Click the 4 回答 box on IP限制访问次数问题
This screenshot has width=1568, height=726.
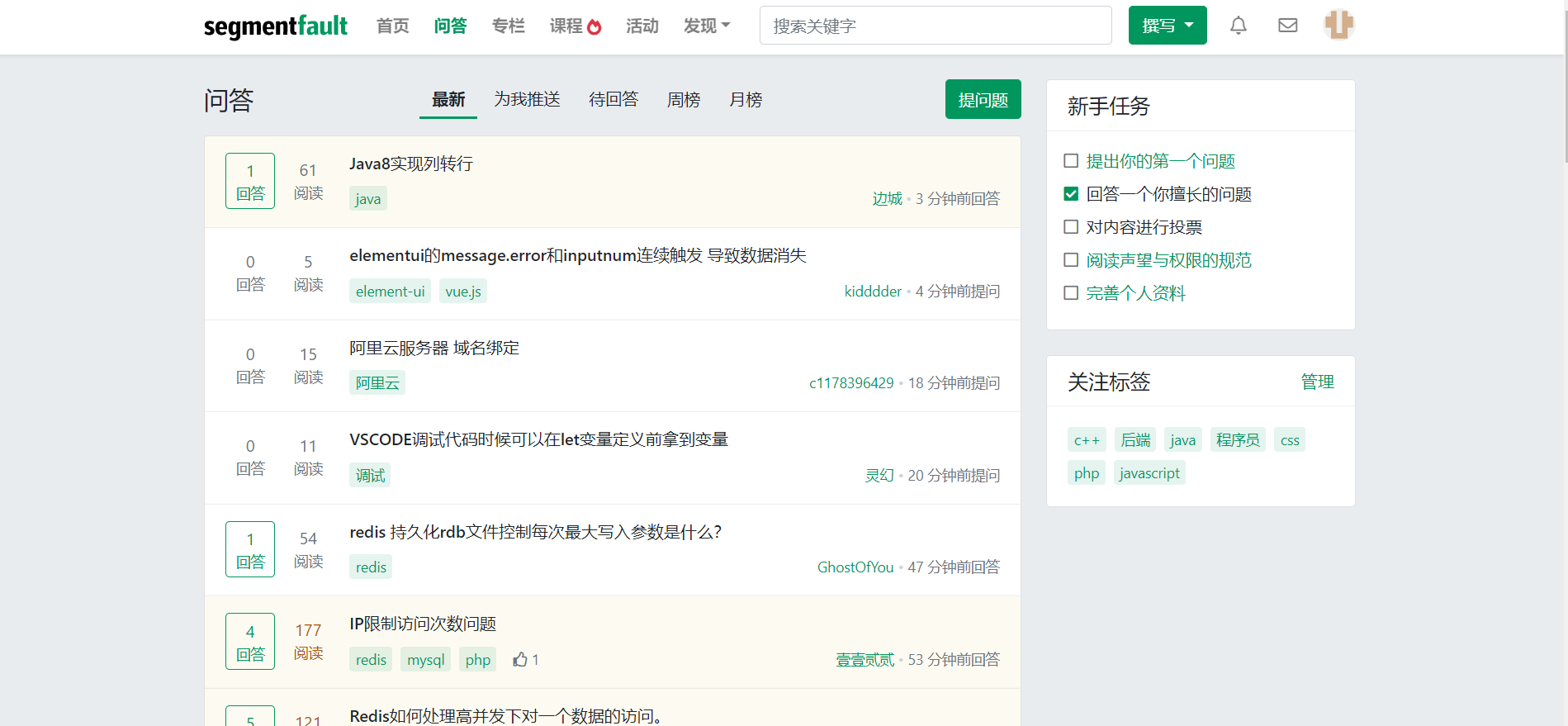pos(250,642)
